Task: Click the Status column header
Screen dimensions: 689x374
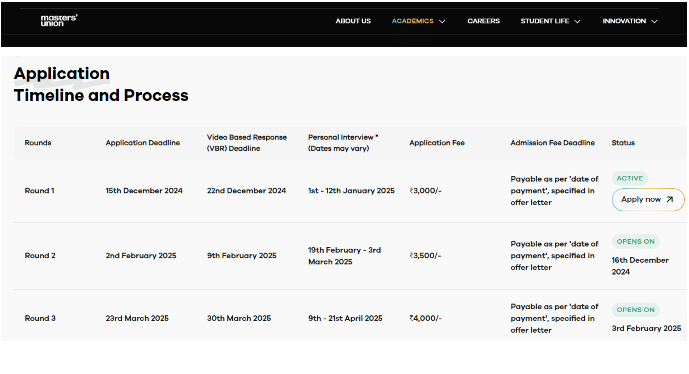Action: pyautogui.click(x=623, y=143)
